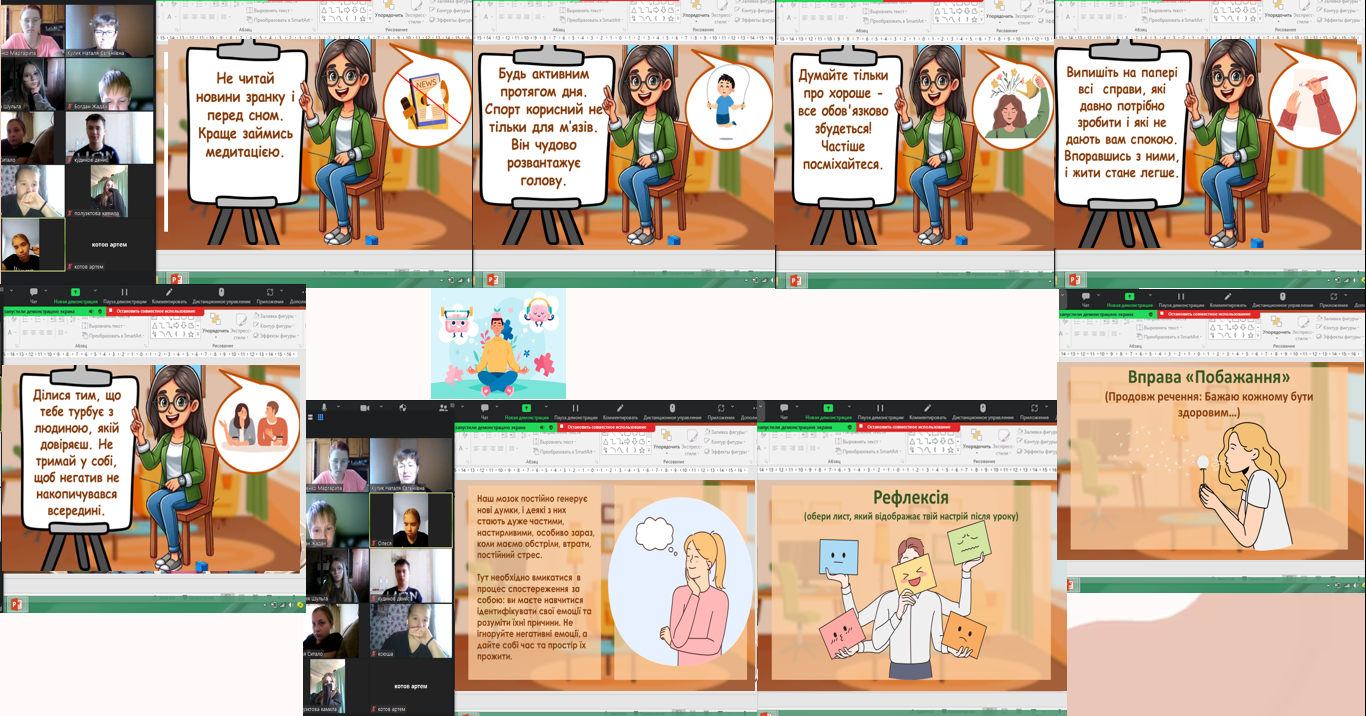Expand chat options arrow above "Ділися тим" slide
Screen dimensions: 1366x716
point(45,292)
